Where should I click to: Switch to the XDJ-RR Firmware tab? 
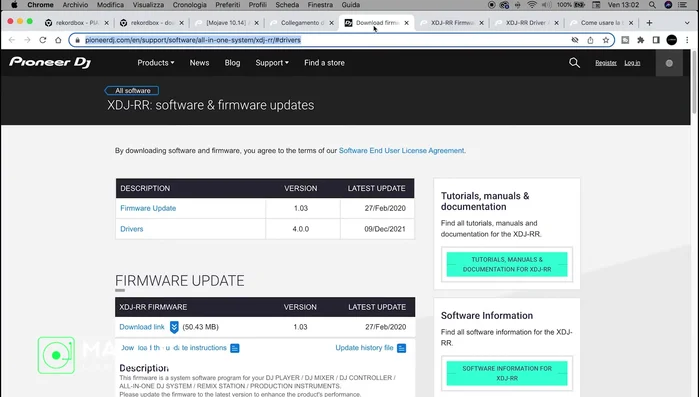pos(451,23)
